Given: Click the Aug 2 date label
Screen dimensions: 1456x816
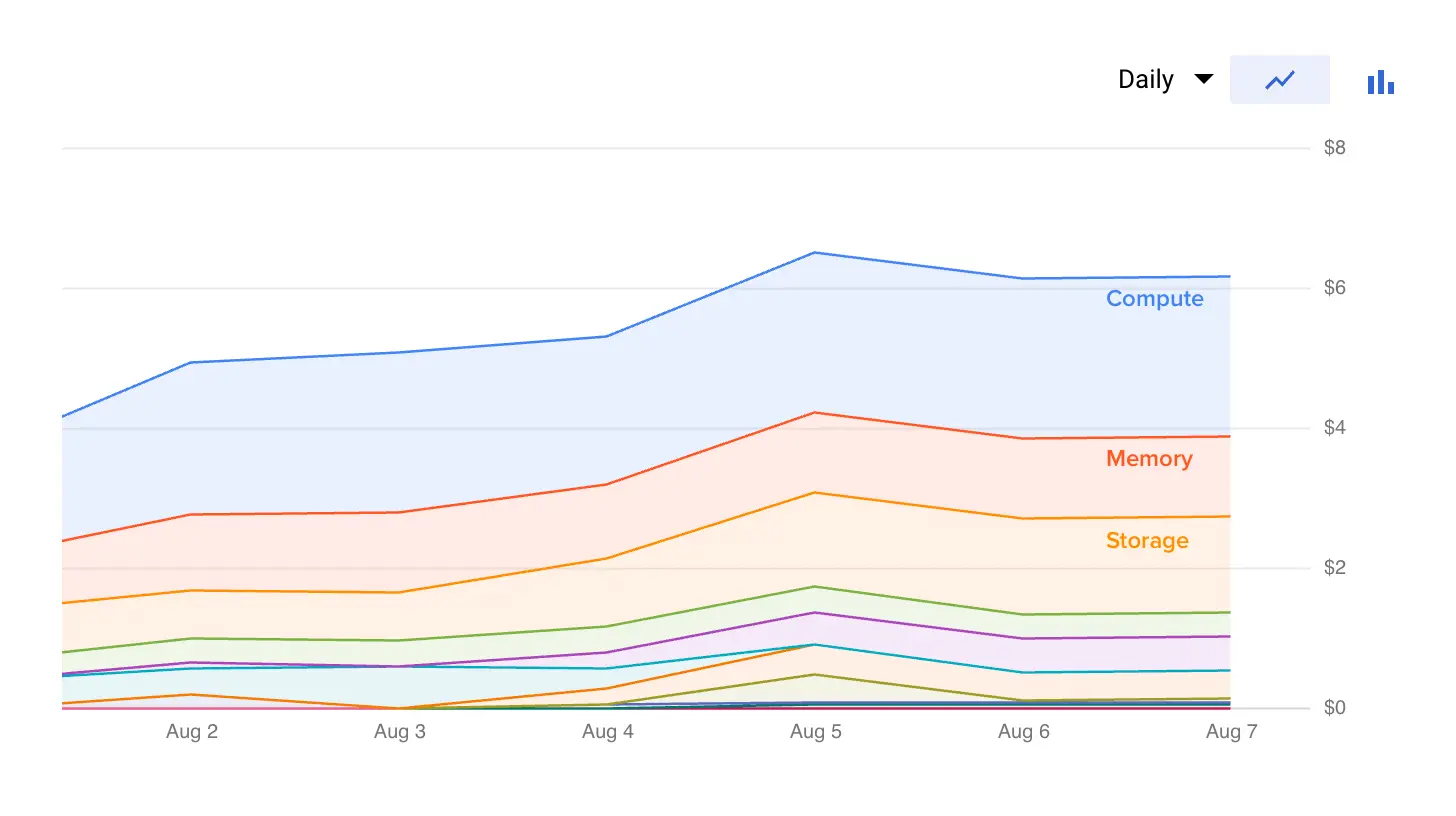Looking at the screenshot, I should pos(192,732).
